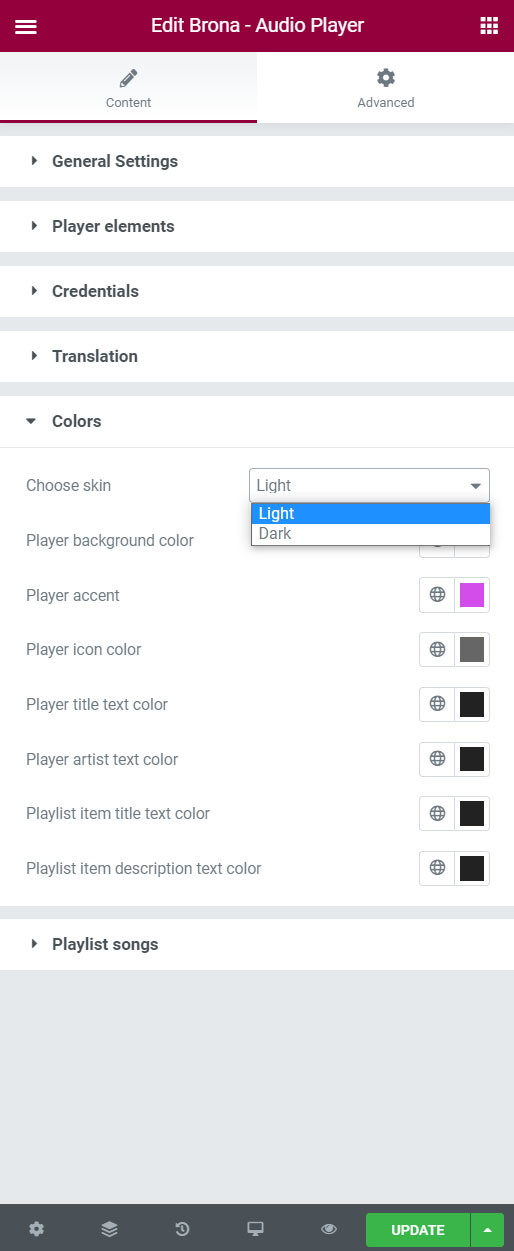The image size is (514, 1251).
Task: Open the Player accent magenta swatch
Action: point(472,595)
